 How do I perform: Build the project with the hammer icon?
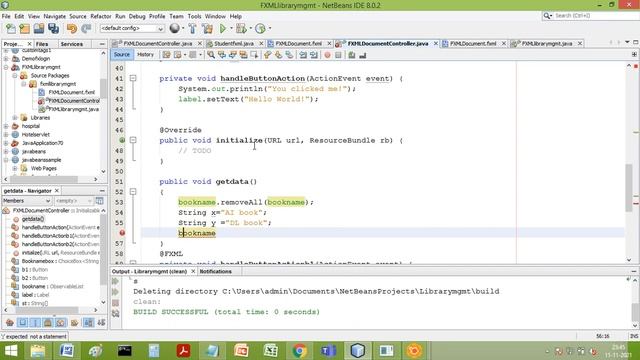(193, 29)
